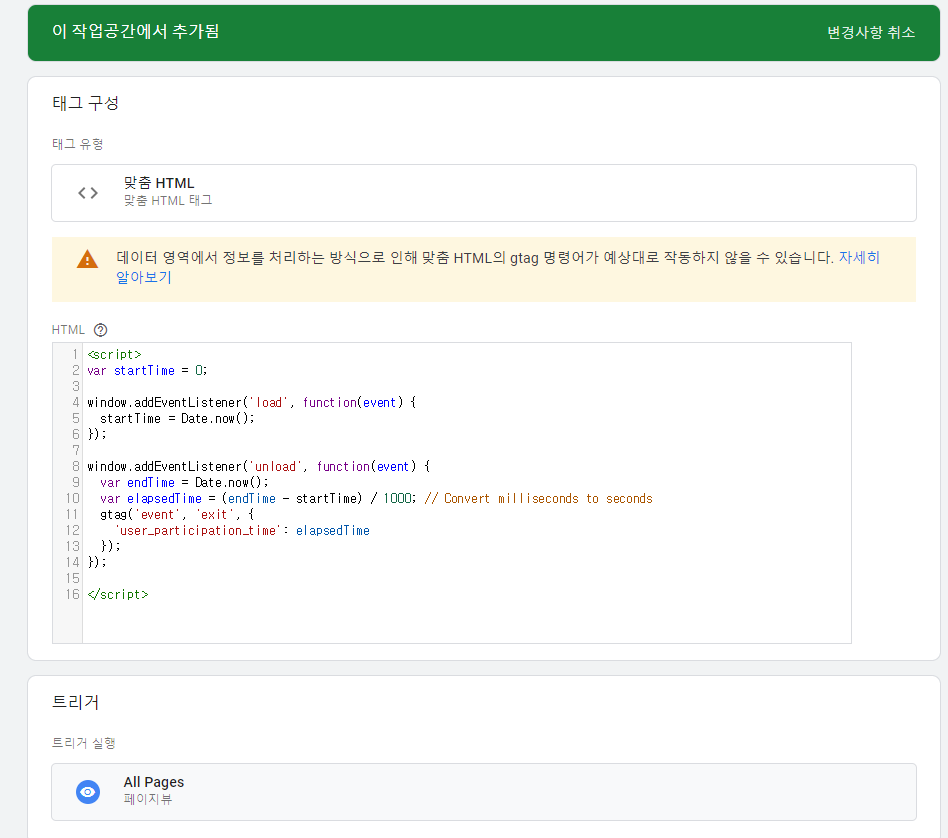
Task: Click the 페이지뷰 subtitle under All Pages
Action: 148,799
